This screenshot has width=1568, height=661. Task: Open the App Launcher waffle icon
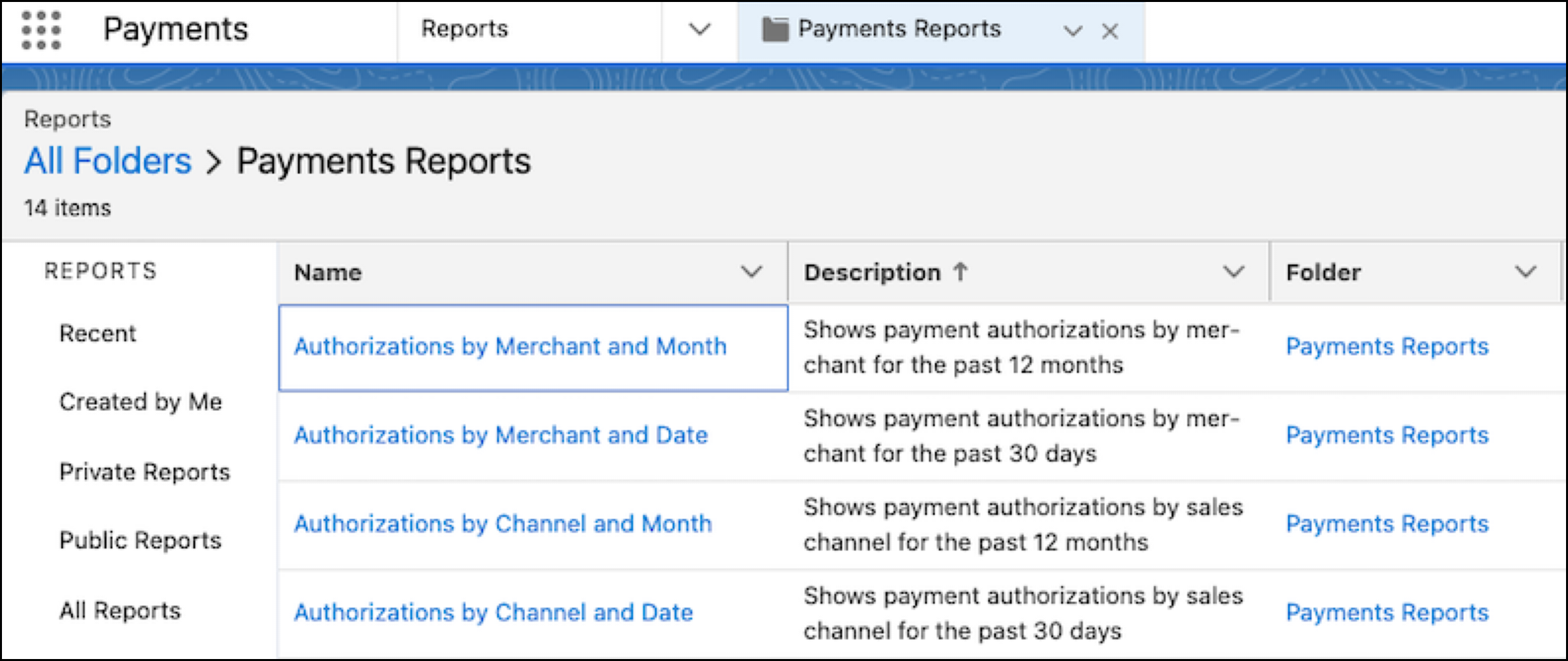pyautogui.click(x=41, y=29)
